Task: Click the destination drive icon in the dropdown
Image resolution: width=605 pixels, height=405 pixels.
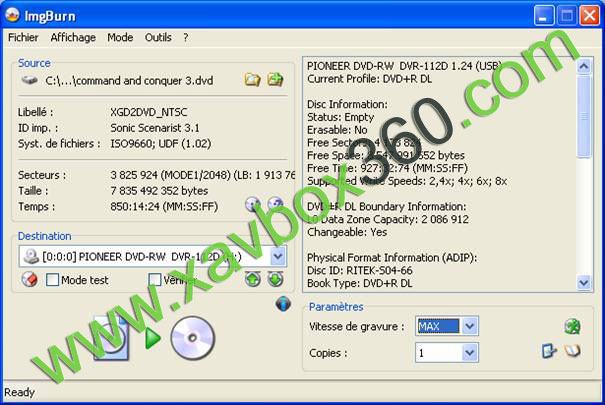Action: 31,256
